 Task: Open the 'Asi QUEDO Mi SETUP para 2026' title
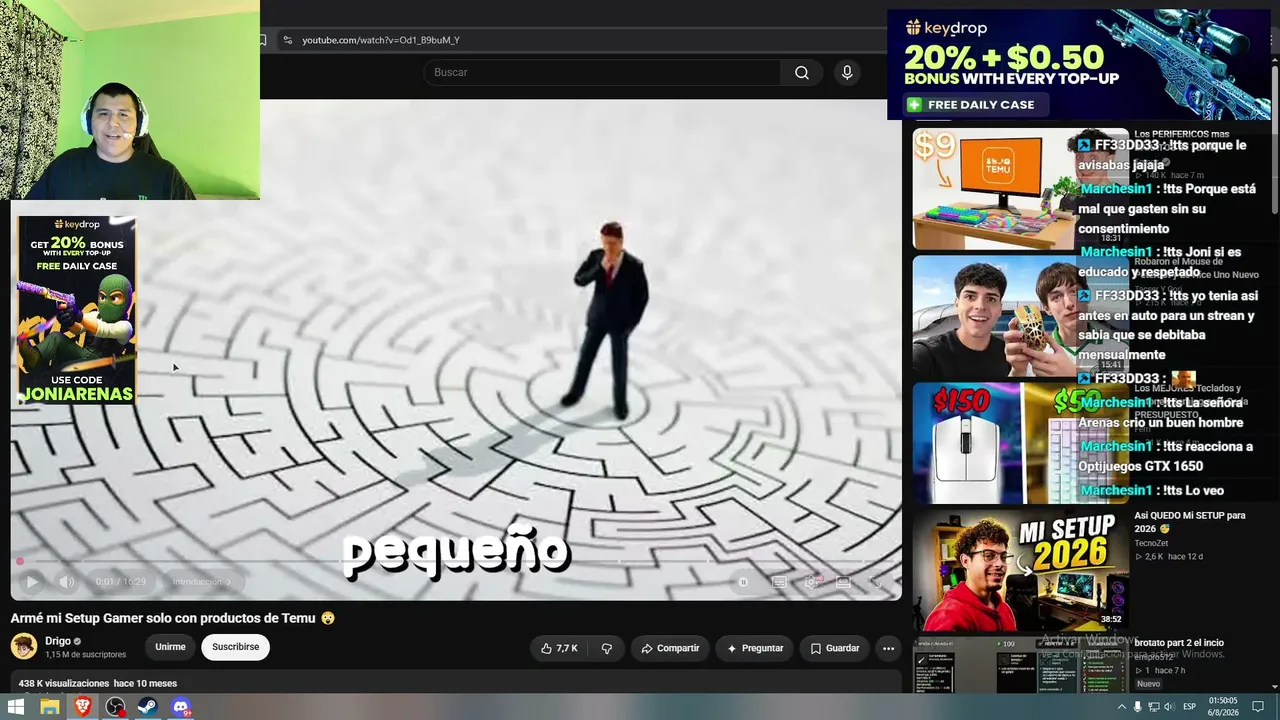tap(1189, 521)
